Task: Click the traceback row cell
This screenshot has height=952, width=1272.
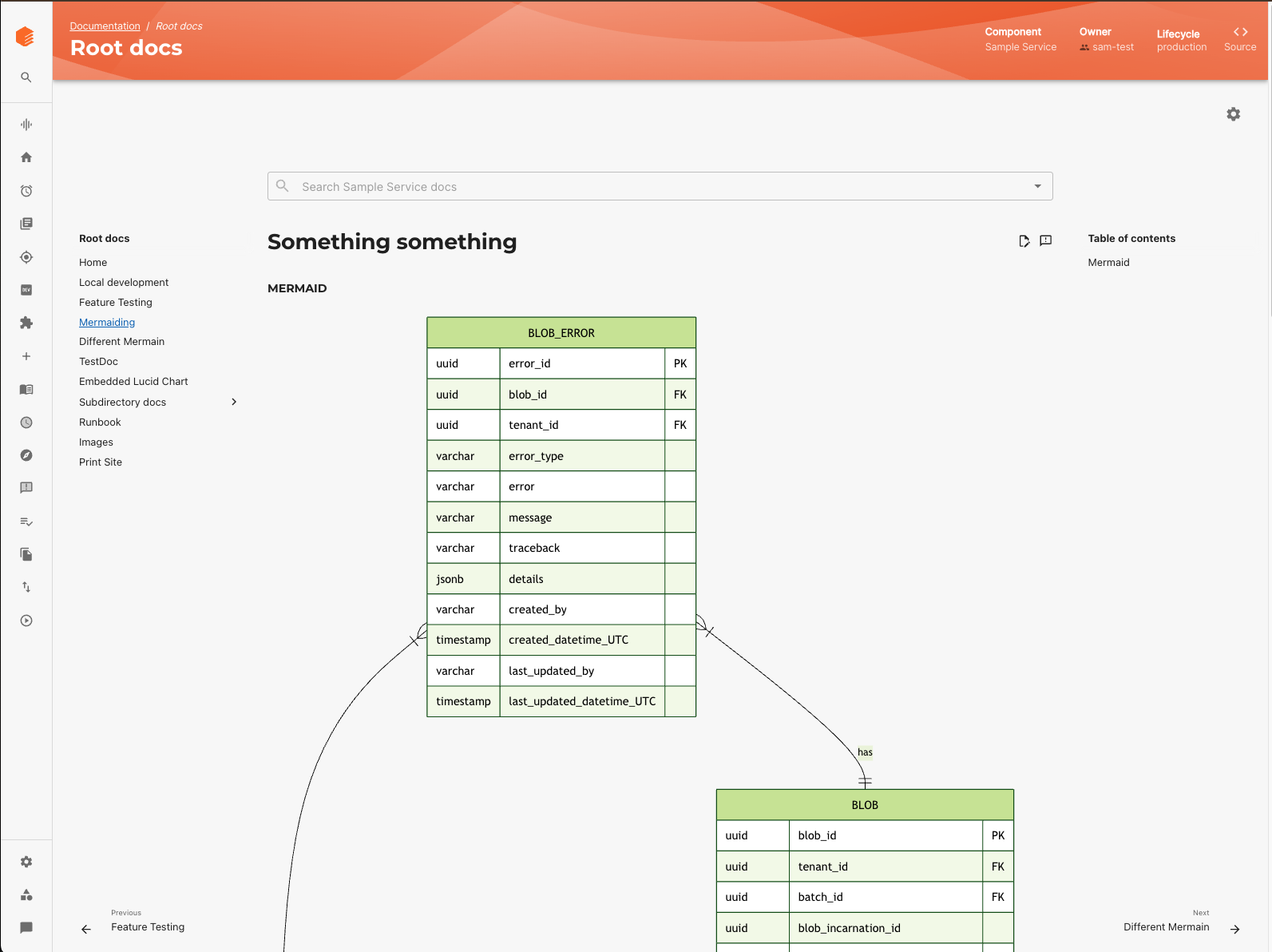Action: click(x=582, y=548)
